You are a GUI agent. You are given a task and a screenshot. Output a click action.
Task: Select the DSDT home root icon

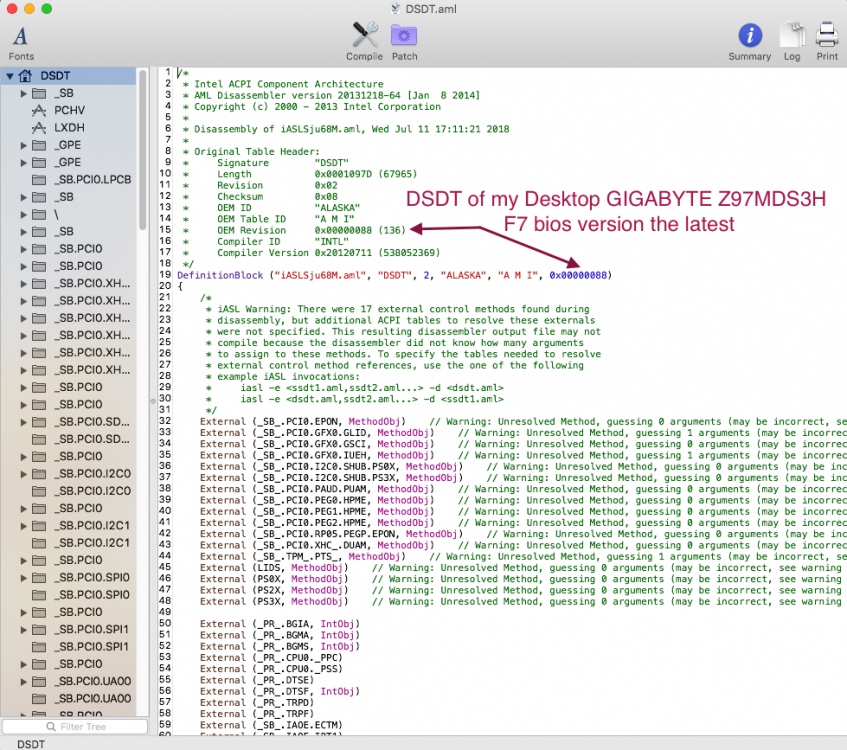(x=25, y=76)
